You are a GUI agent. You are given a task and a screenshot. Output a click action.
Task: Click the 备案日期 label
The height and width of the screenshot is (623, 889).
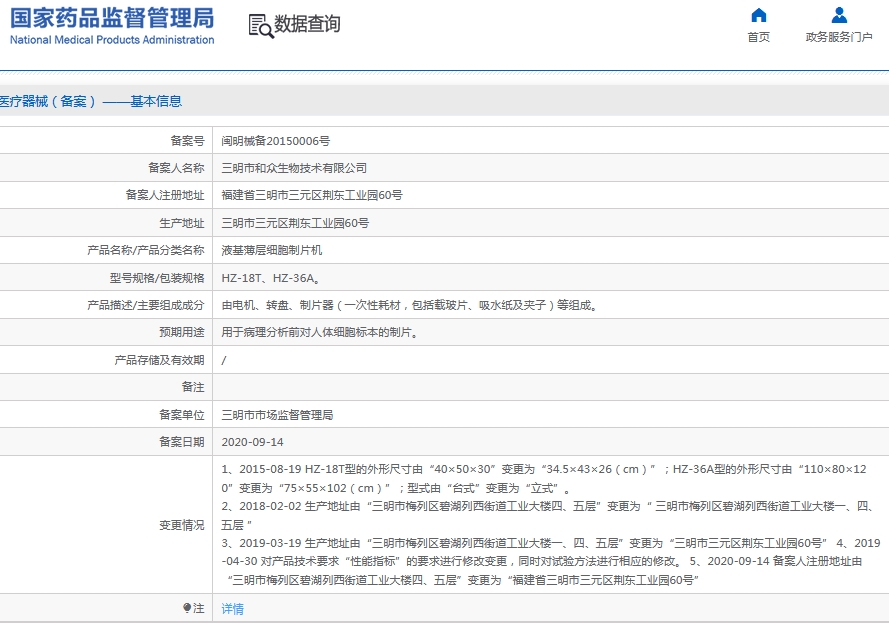tap(181, 442)
